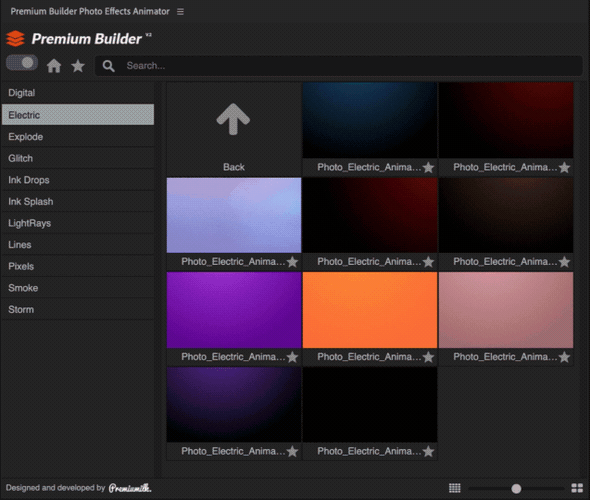This screenshot has height=500, width=590.
Task: Select the Electric category
Action: pos(78,115)
